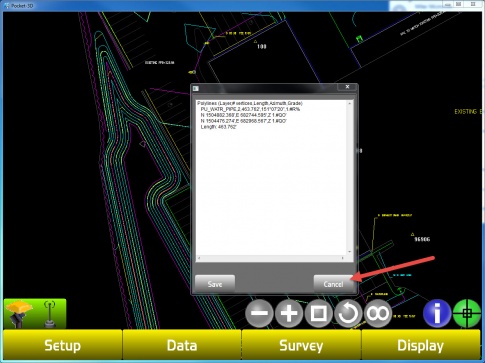
Task: Click the GPS receiver instrument icon
Action: [19, 314]
